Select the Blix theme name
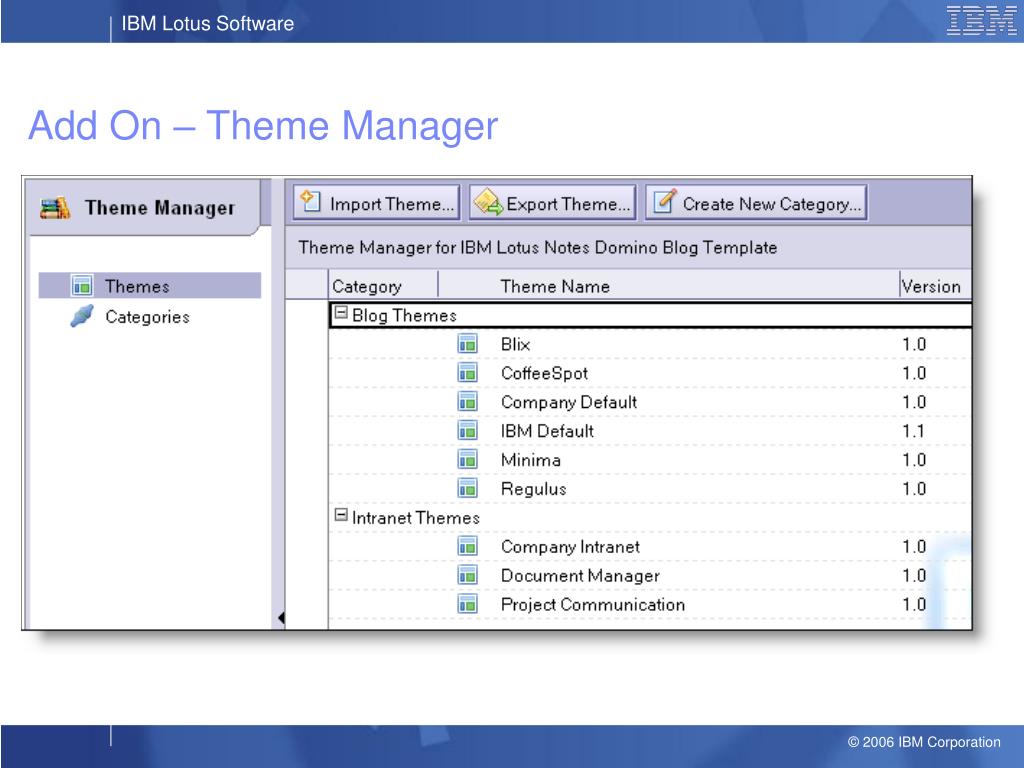 click(x=515, y=344)
